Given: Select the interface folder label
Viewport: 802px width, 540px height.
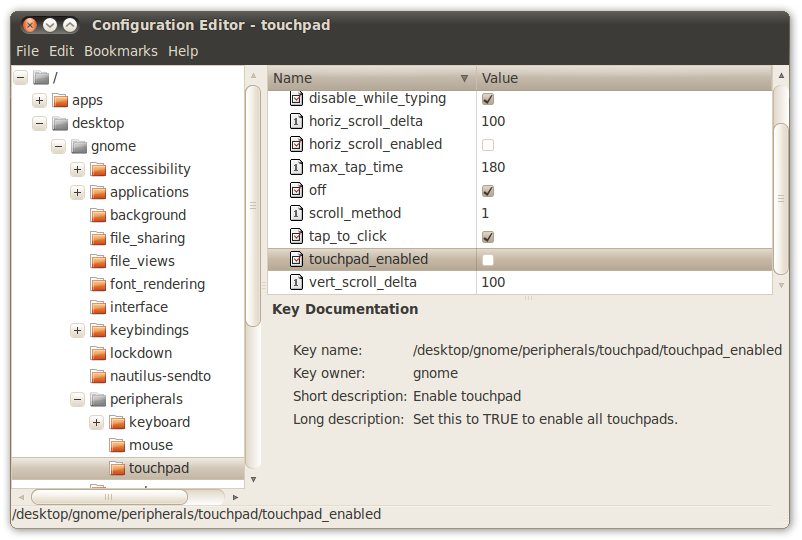Looking at the screenshot, I should pyautogui.click(x=139, y=307).
